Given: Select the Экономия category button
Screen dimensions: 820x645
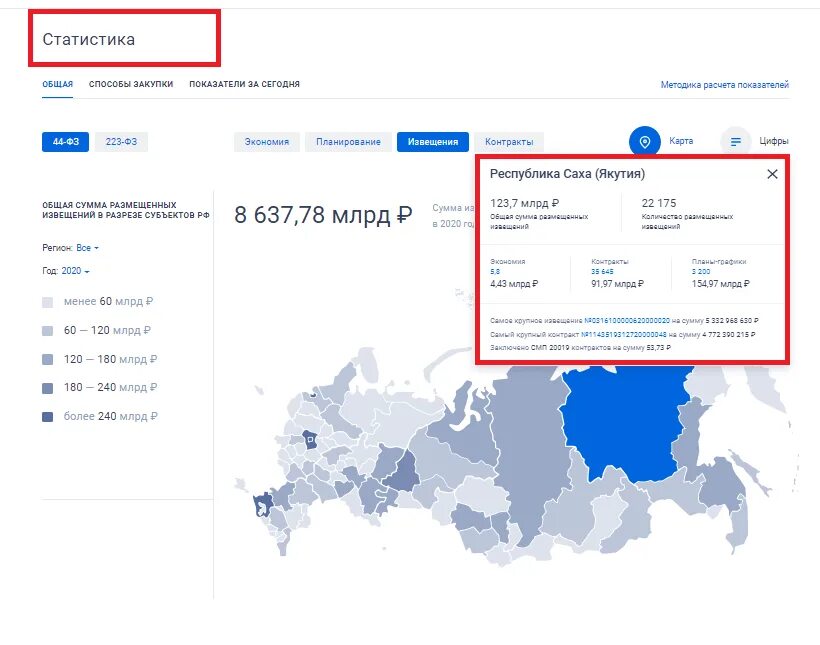Looking at the screenshot, I should (x=267, y=142).
